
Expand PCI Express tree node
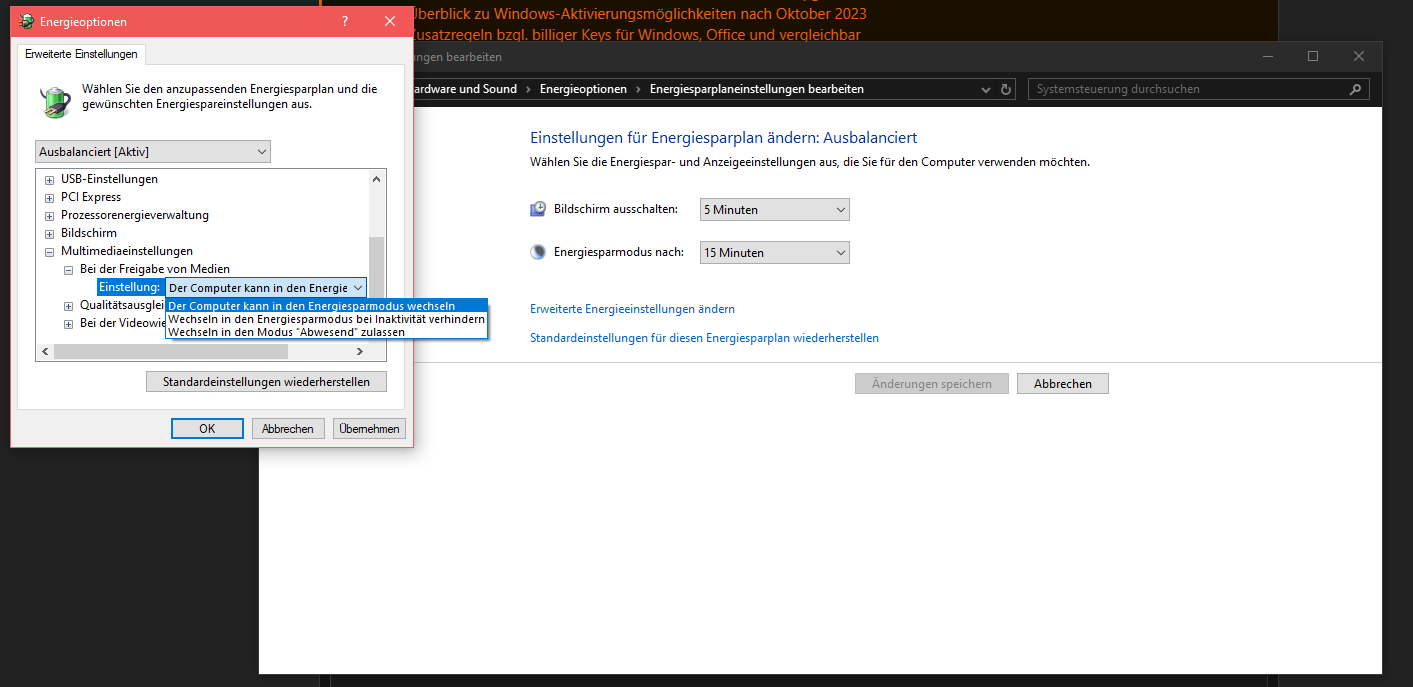coord(49,197)
